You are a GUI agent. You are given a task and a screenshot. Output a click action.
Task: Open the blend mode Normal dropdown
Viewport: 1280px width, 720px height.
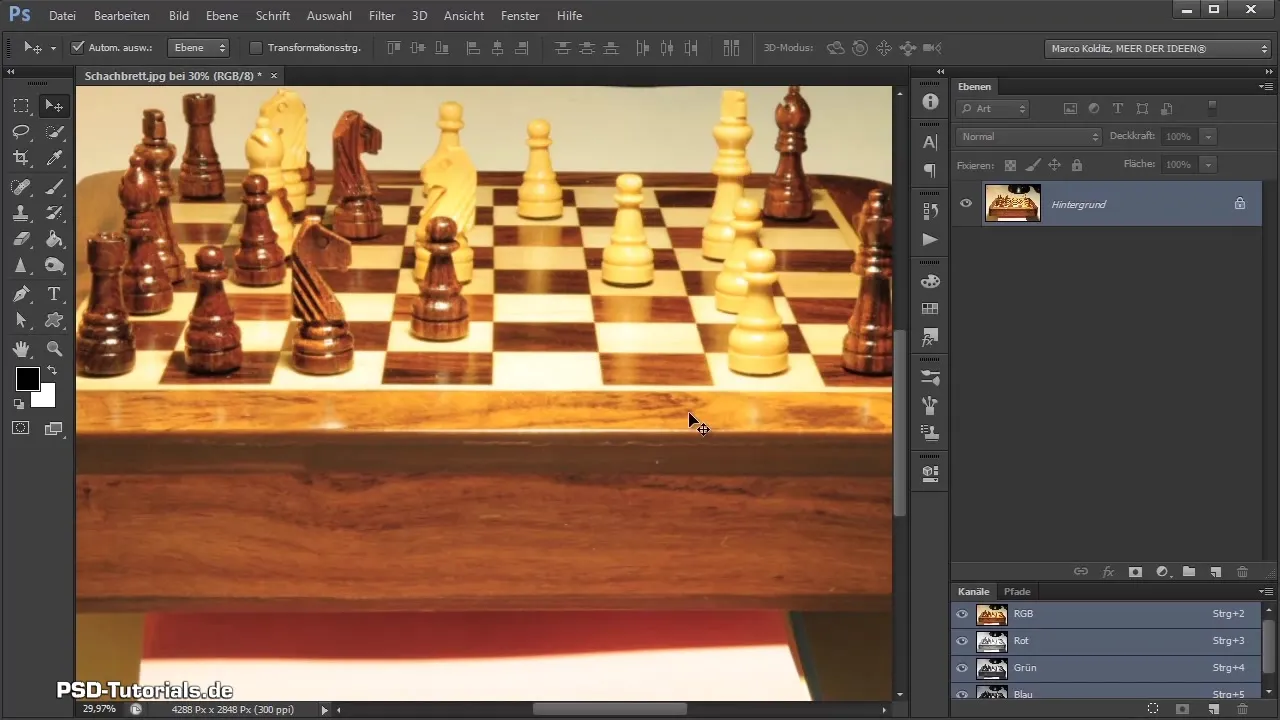1029,136
